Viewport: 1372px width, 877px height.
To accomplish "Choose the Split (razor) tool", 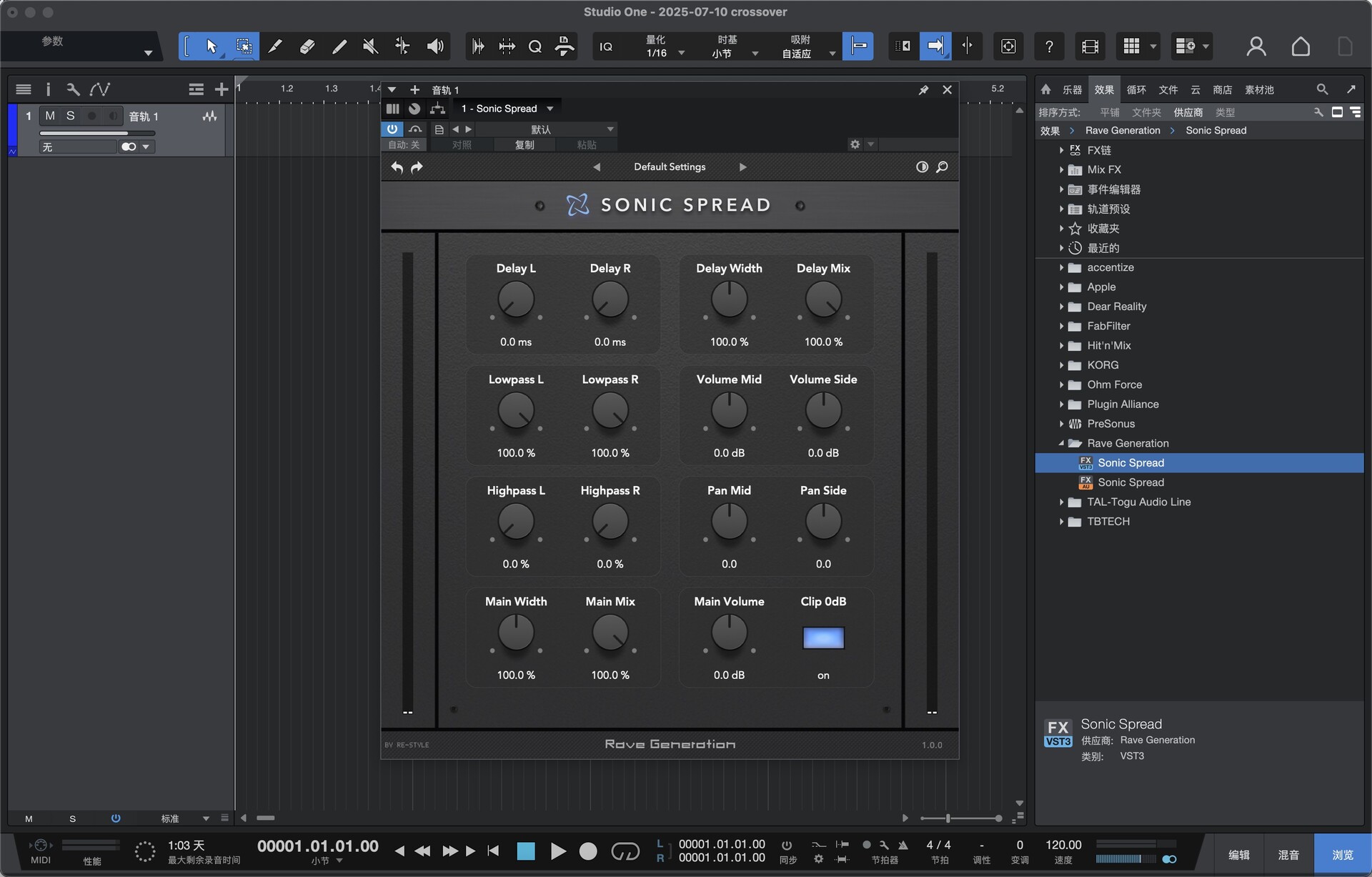I will (274, 46).
